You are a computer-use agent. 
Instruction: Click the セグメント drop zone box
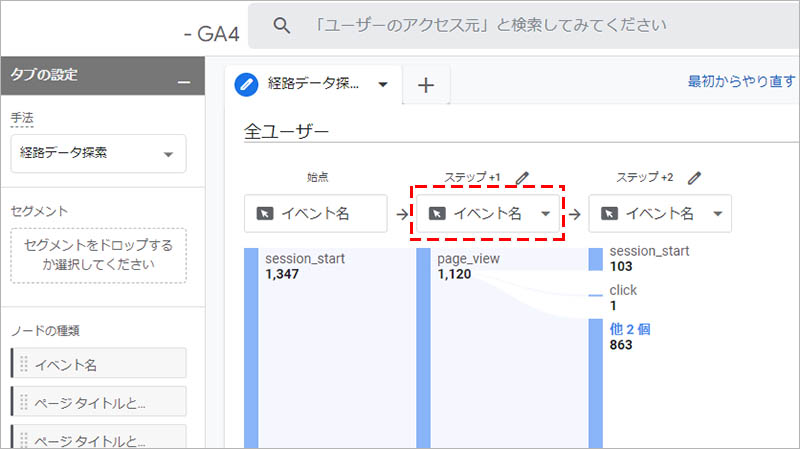(x=98, y=256)
